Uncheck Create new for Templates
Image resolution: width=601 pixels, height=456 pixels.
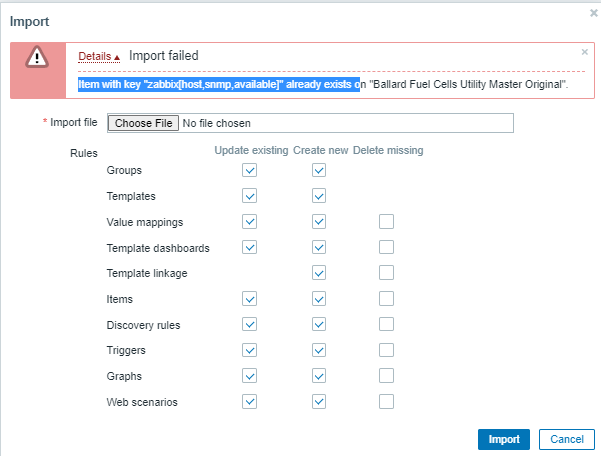pyautogui.click(x=319, y=196)
